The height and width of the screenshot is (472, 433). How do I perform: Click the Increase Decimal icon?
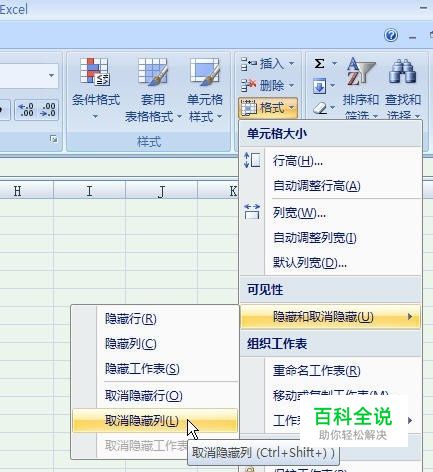tap(26, 110)
